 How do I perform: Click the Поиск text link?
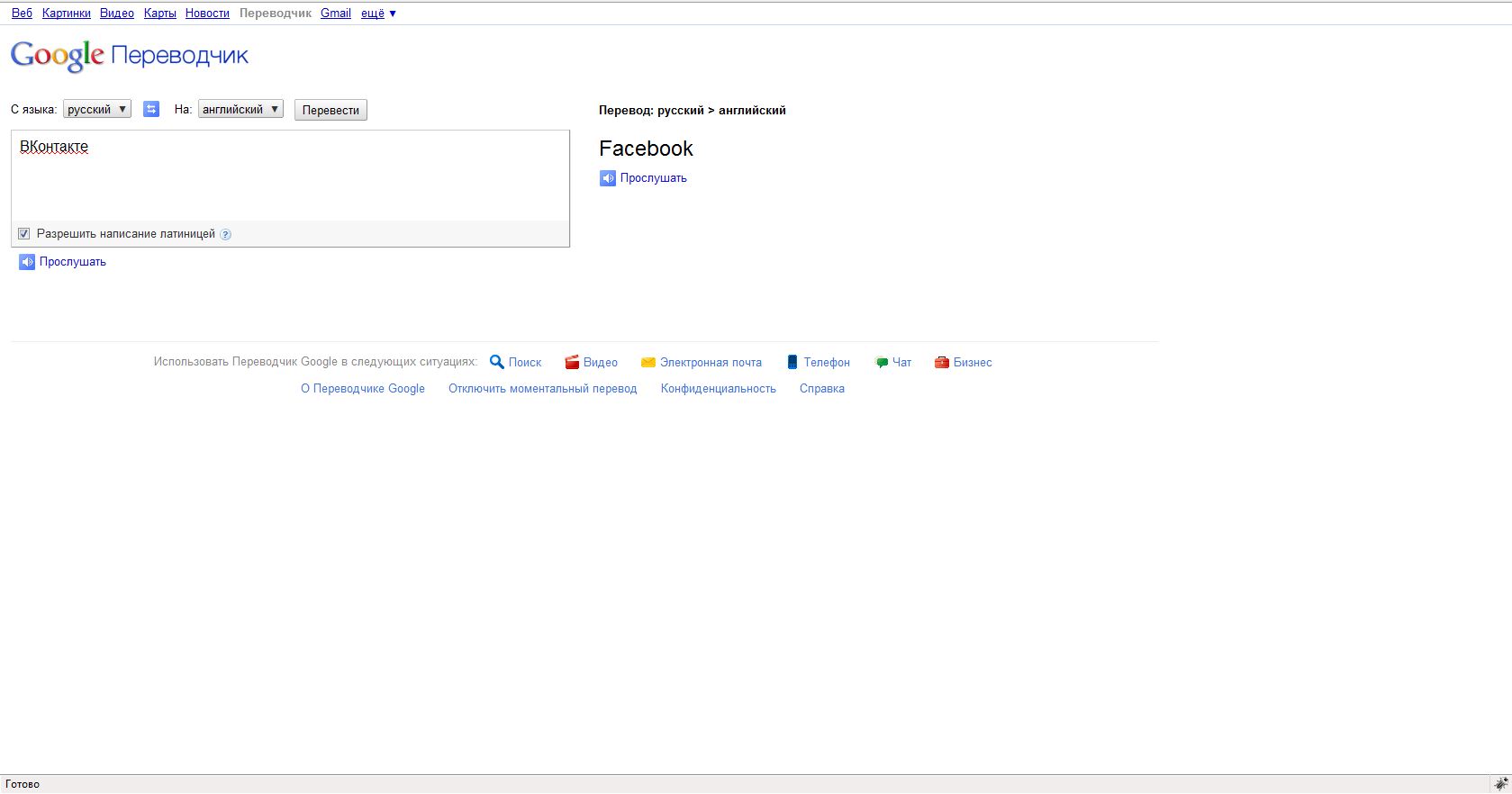click(x=525, y=363)
